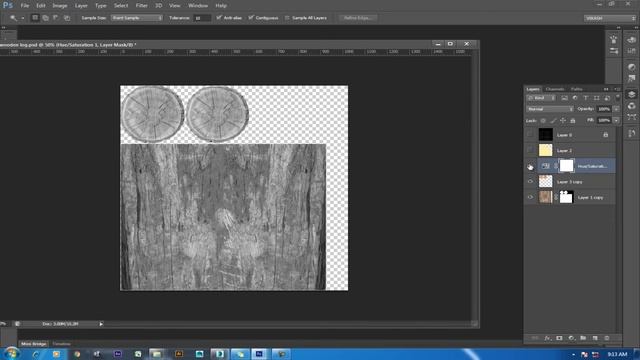This screenshot has height=360, width=640.
Task: Open the Window menu
Action: [x=198, y=6]
